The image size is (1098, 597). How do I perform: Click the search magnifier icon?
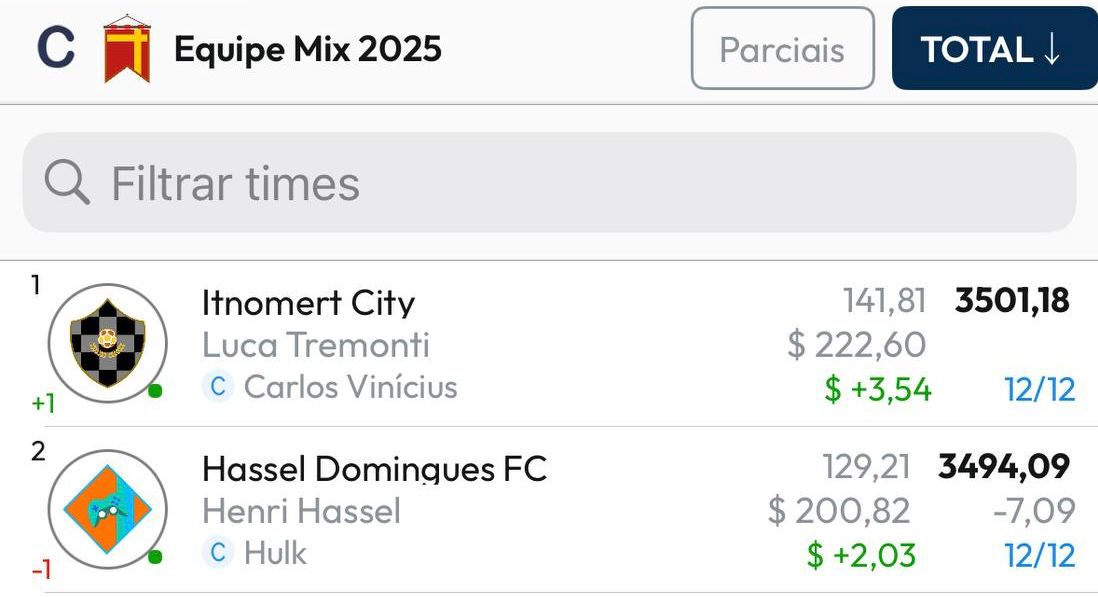67,183
